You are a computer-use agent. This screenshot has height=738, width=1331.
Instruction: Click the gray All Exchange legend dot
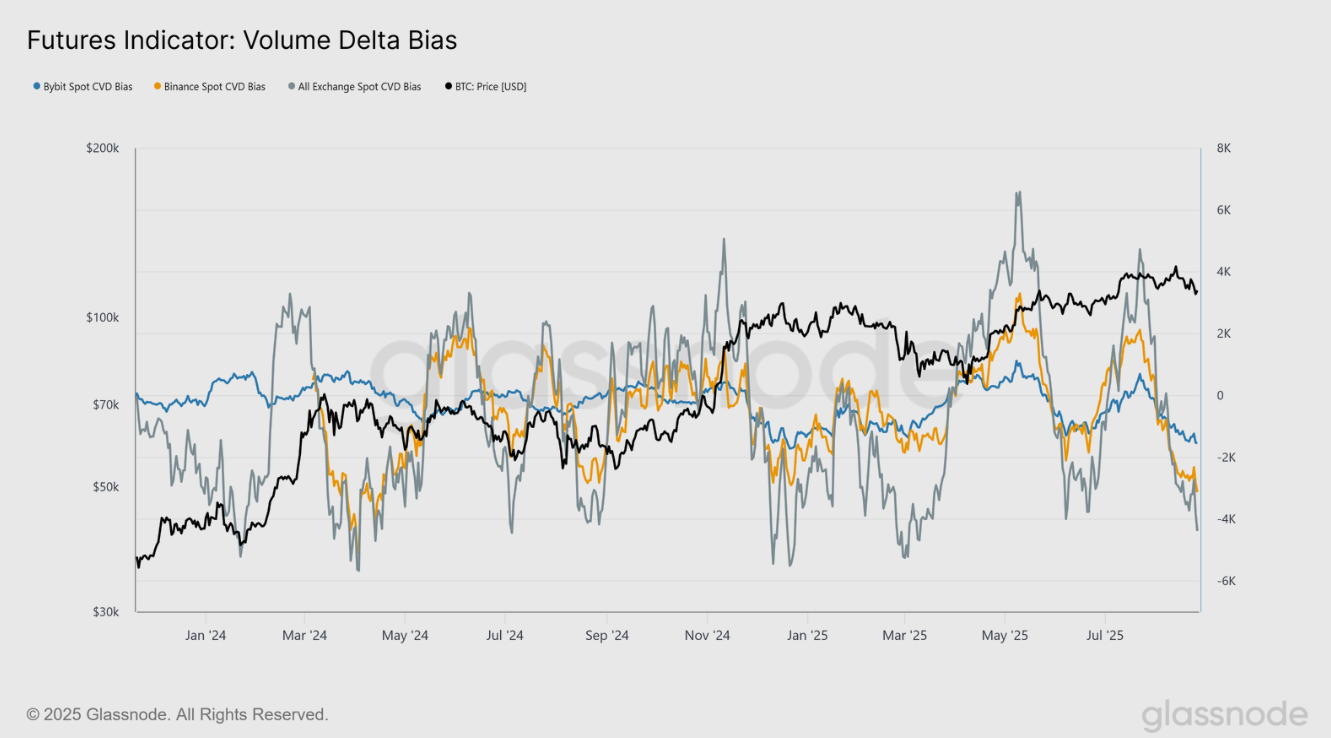click(x=291, y=87)
